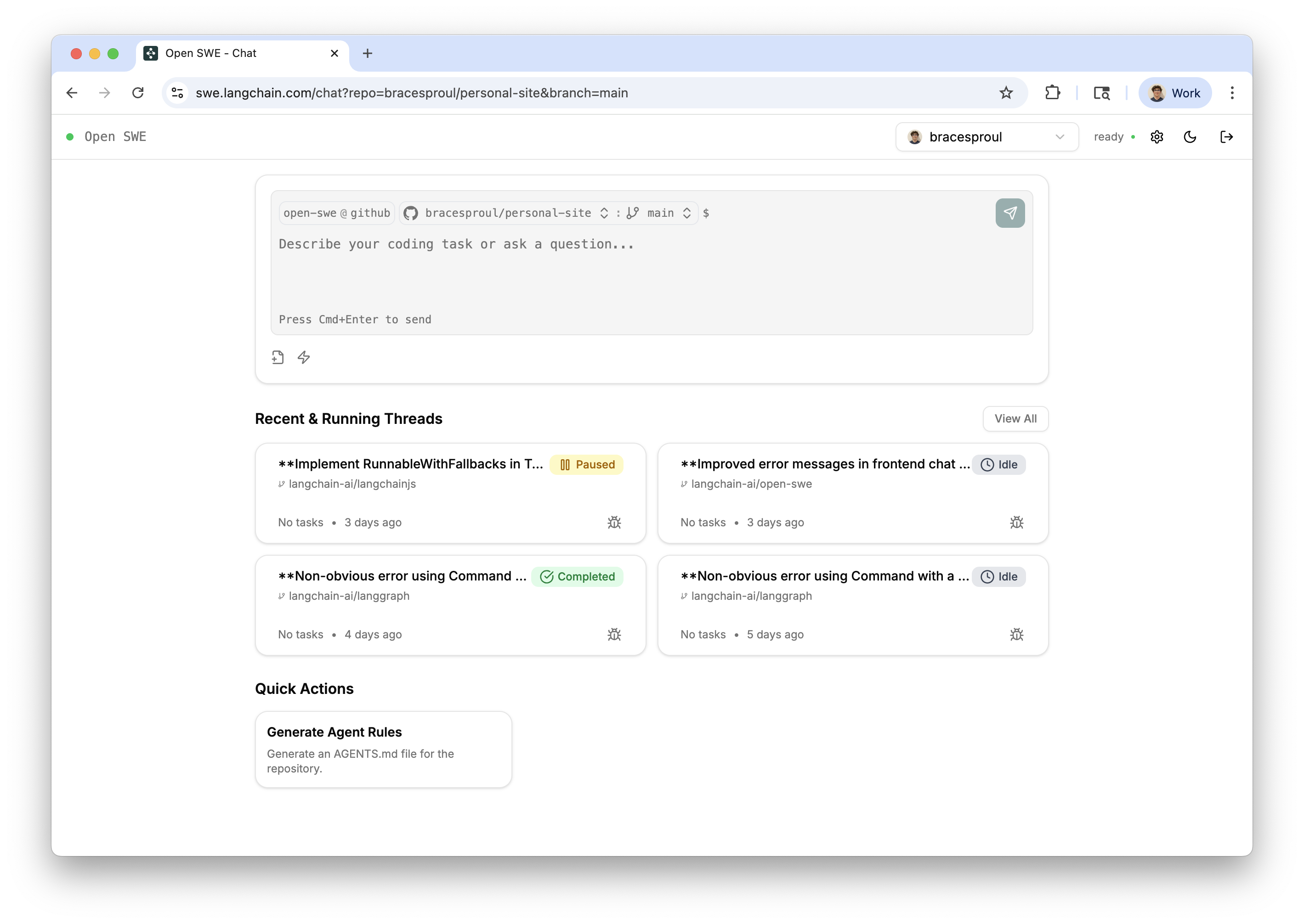Click the Open SWE logo text
This screenshot has width=1304, height=924.
click(x=115, y=137)
